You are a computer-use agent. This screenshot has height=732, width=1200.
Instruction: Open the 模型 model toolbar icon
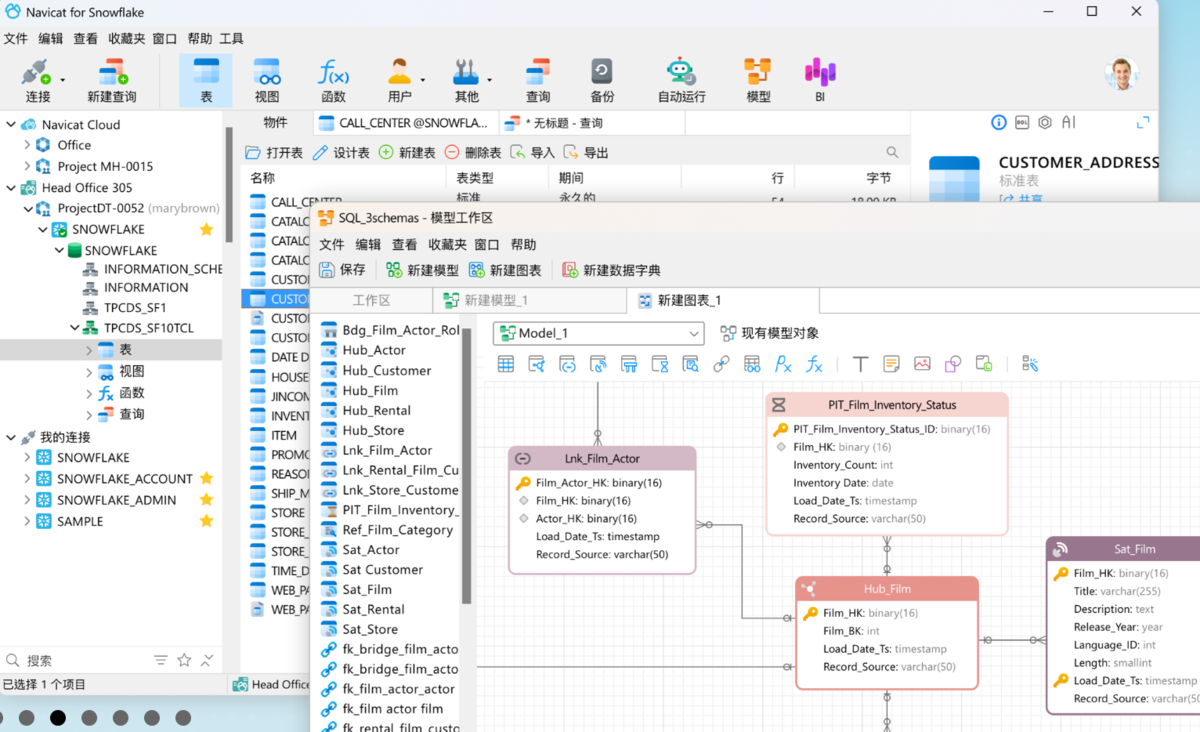point(758,80)
